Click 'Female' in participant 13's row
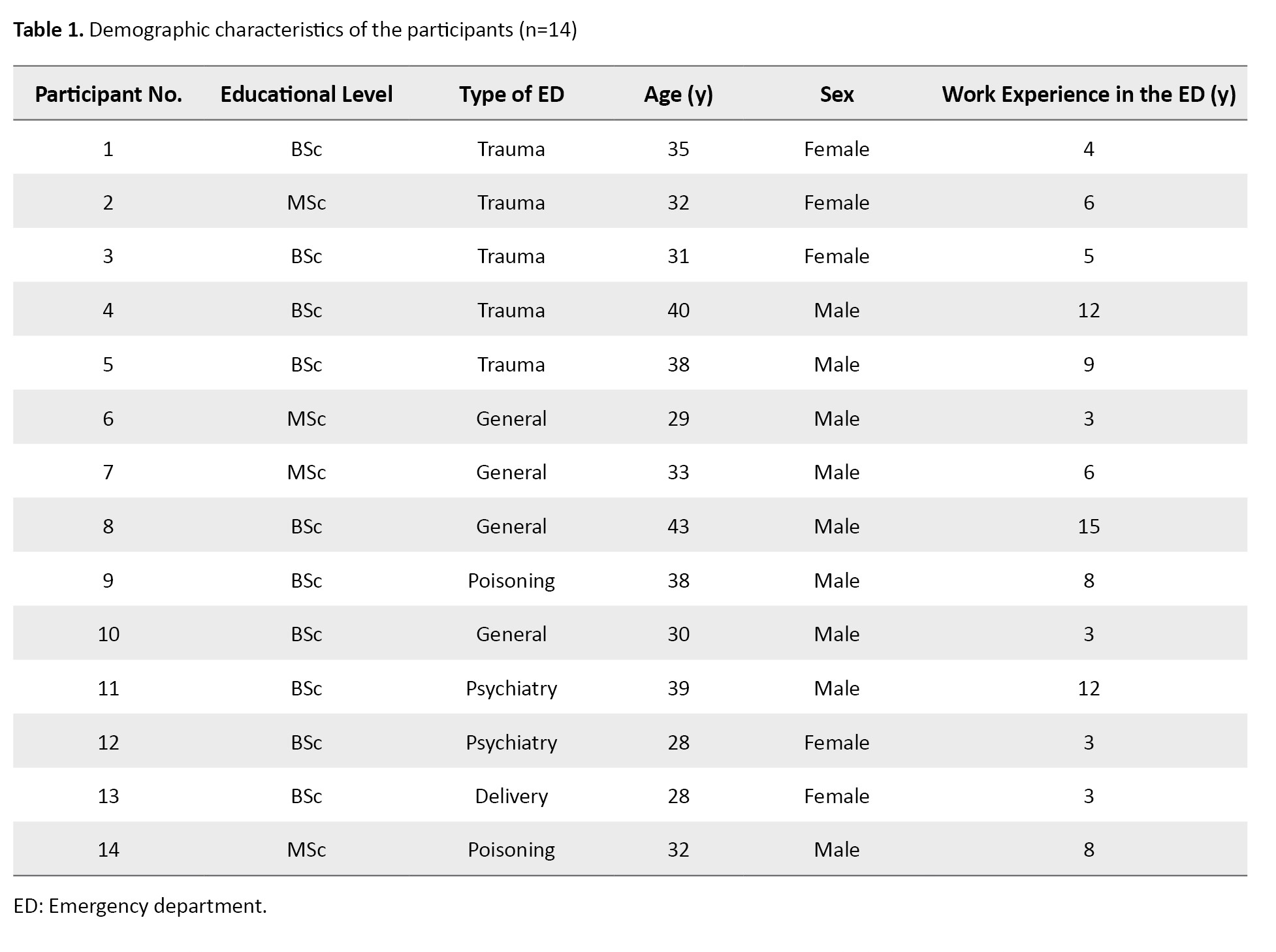Image resolution: width=1276 pixels, height=952 pixels. 837,796
